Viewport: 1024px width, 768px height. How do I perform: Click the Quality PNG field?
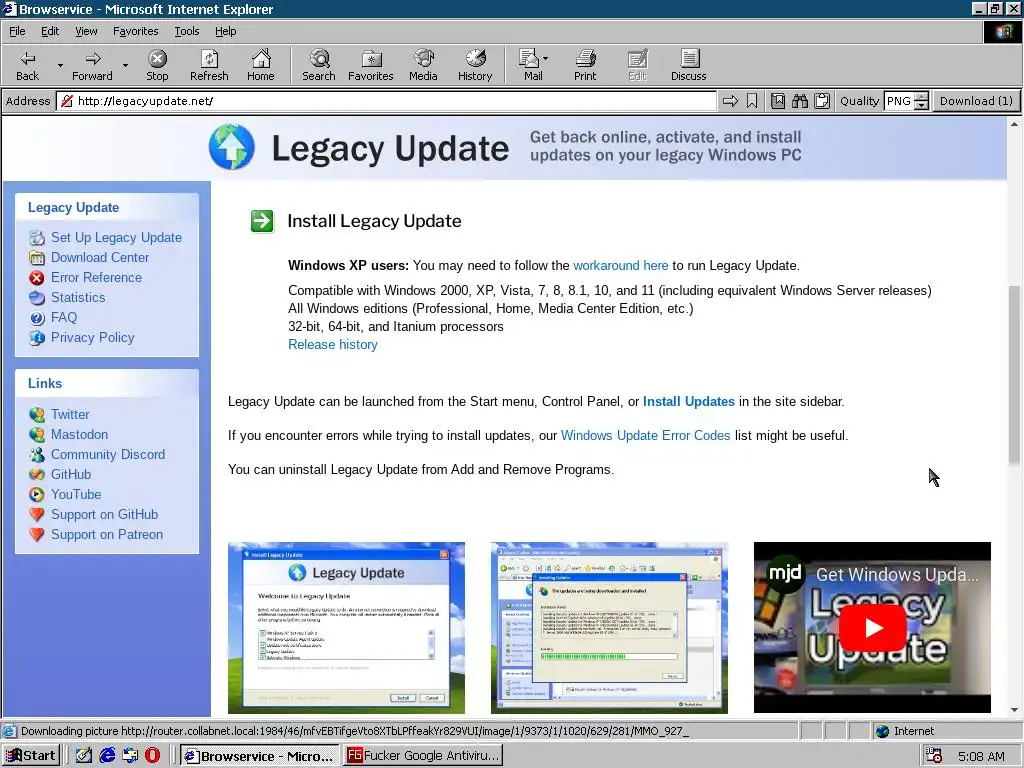(x=899, y=101)
